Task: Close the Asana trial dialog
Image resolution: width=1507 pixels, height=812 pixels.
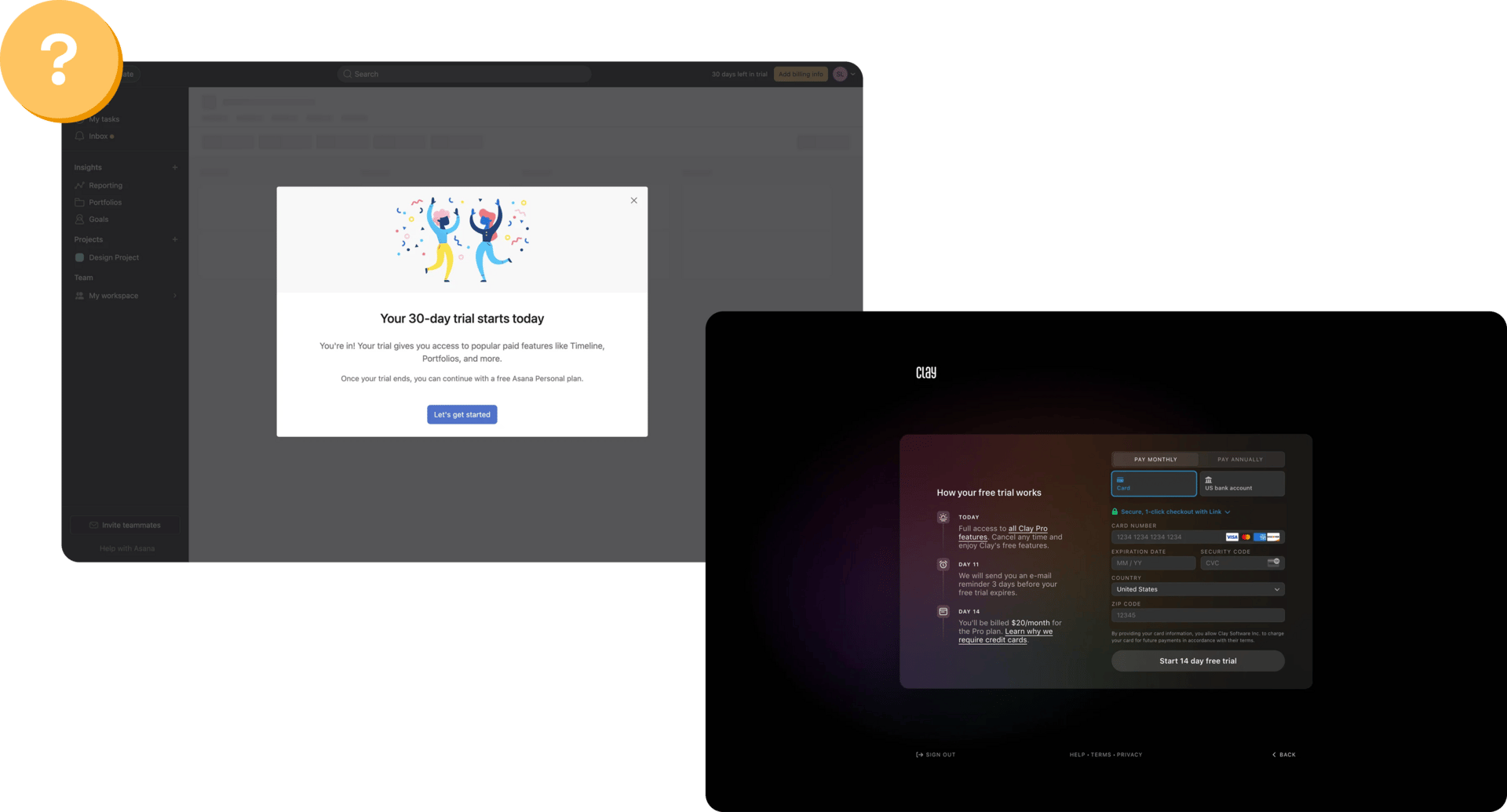Action: tap(633, 200)
